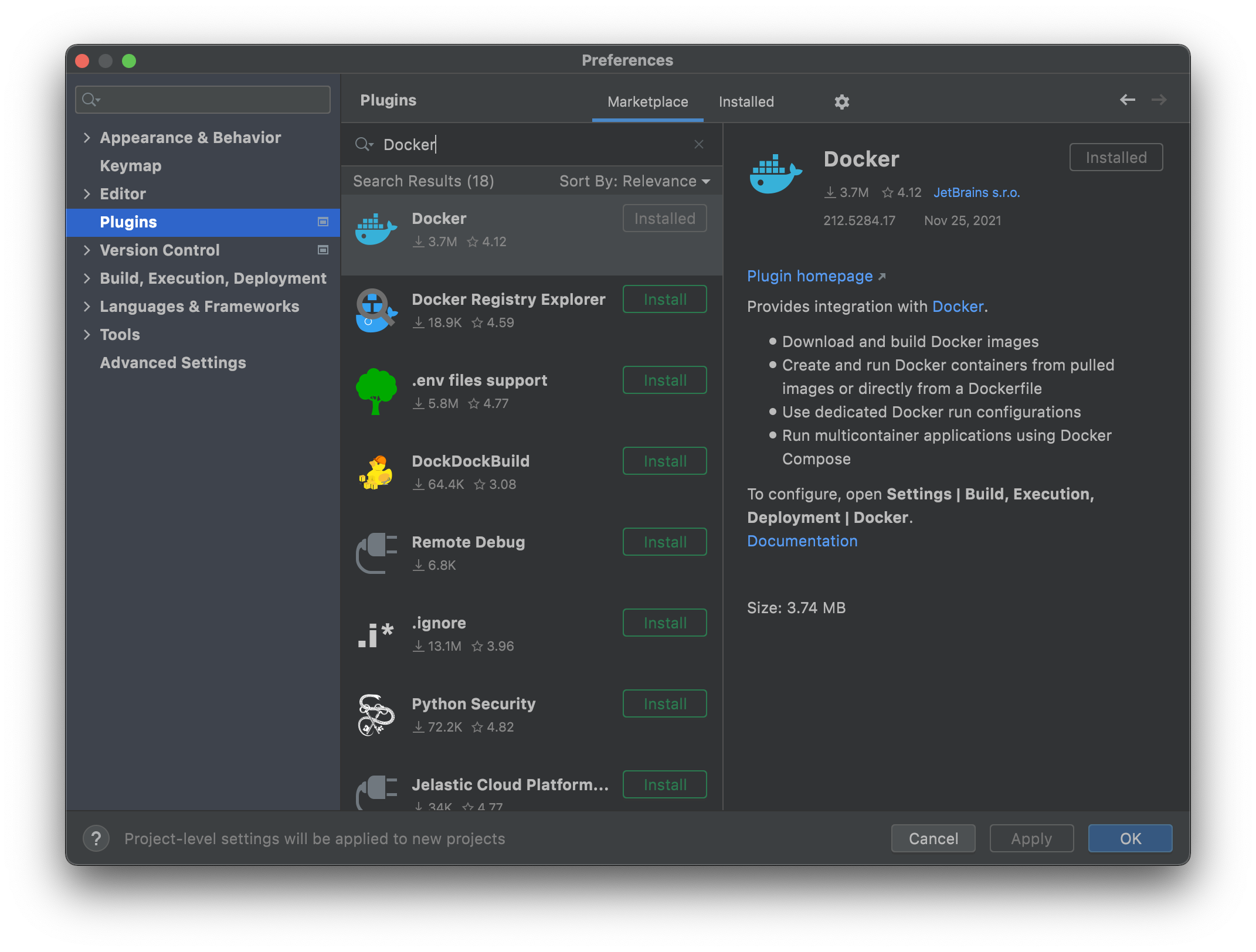Click the version 212.5284.17 text
This screenshot has height=952, width=1256.
pyautogui.click(x=859, y=220)
